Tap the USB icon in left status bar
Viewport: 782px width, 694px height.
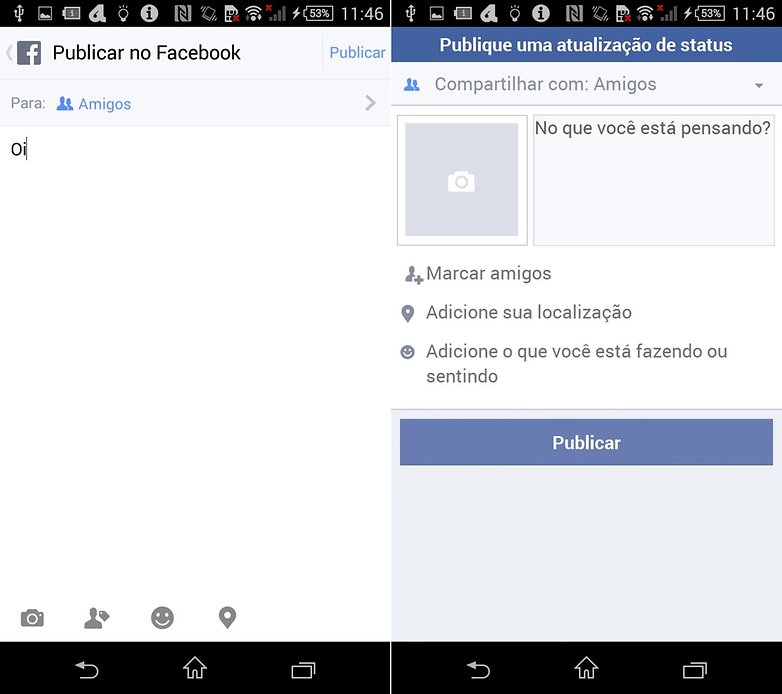point(19,13)
